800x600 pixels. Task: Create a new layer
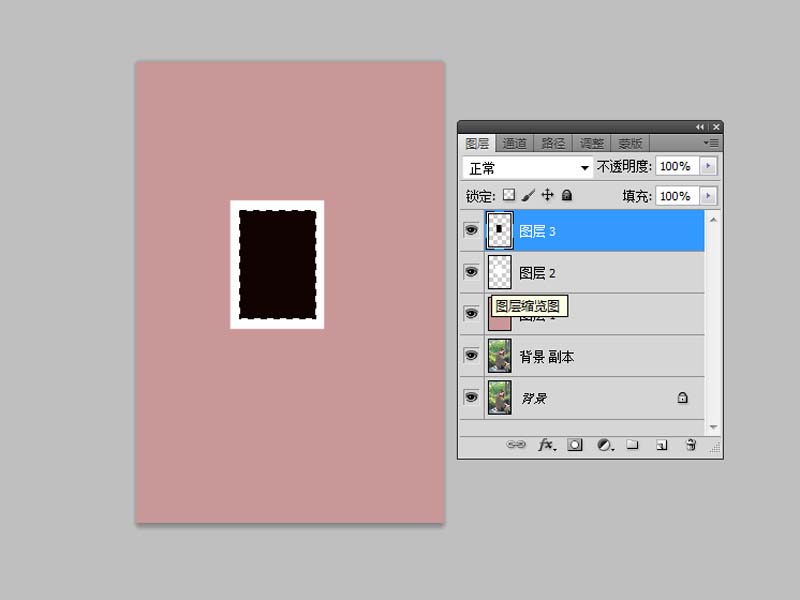662,445
